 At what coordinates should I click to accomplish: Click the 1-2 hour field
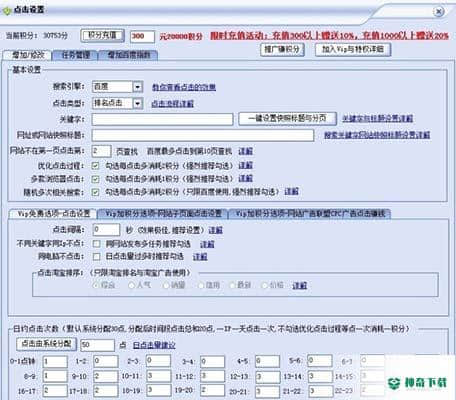point(106,361)
